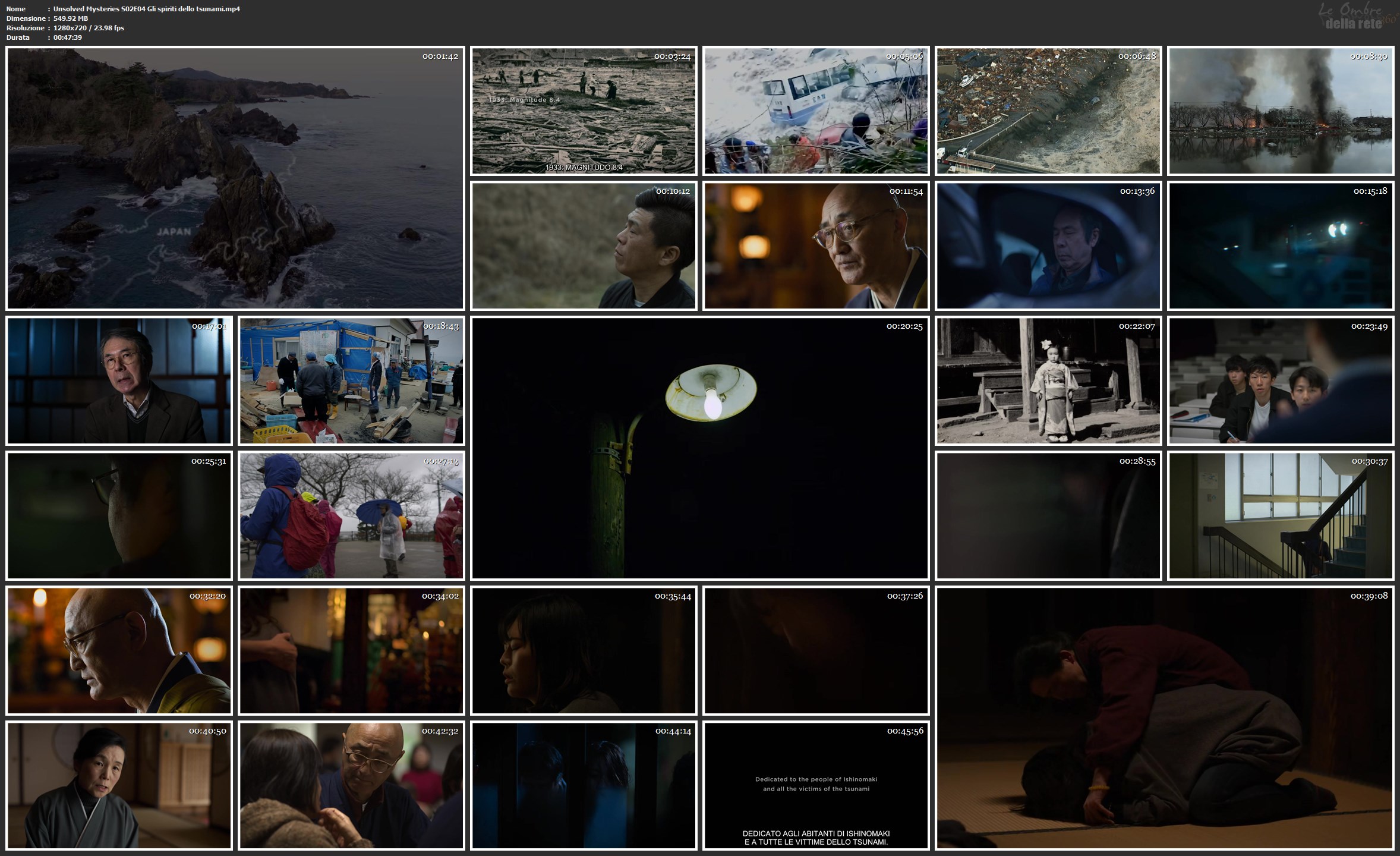Click the 00:25:31 shadowed face with glasses thumbnail
Screen dimensions: 1400x856
pos(119,516)
